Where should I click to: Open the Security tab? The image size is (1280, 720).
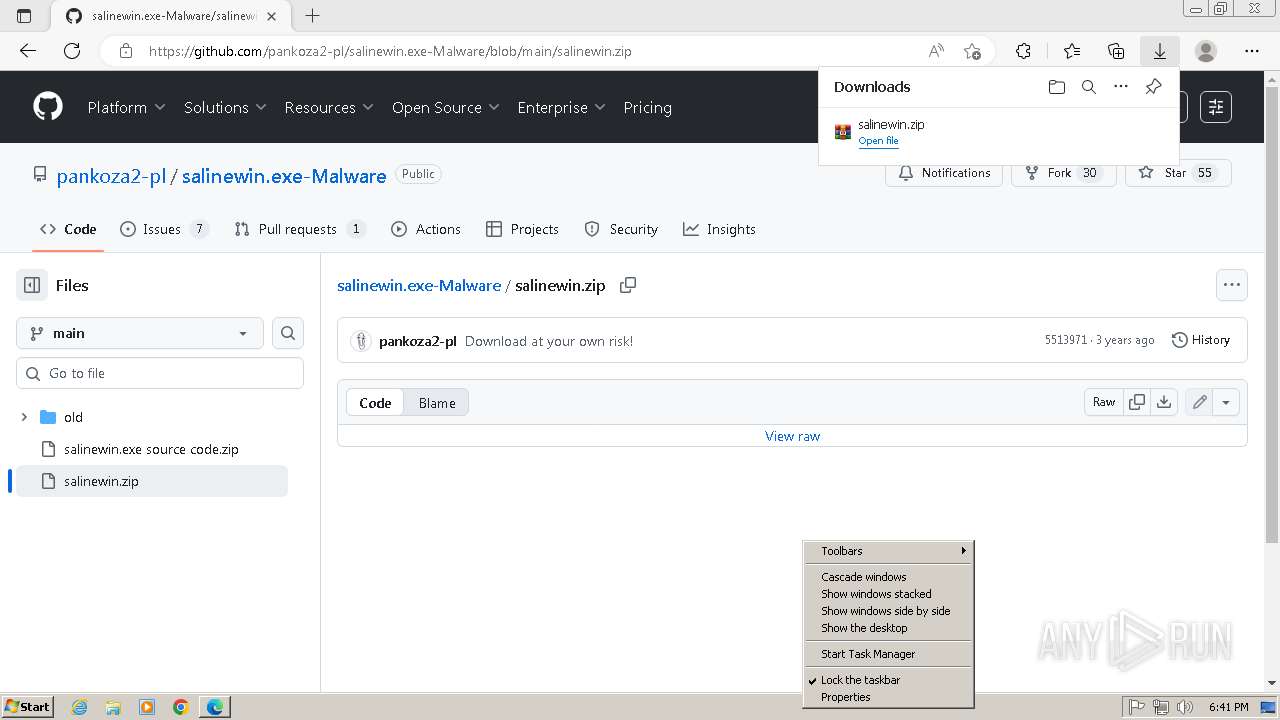pyautogui.click(x=621, y=229)
